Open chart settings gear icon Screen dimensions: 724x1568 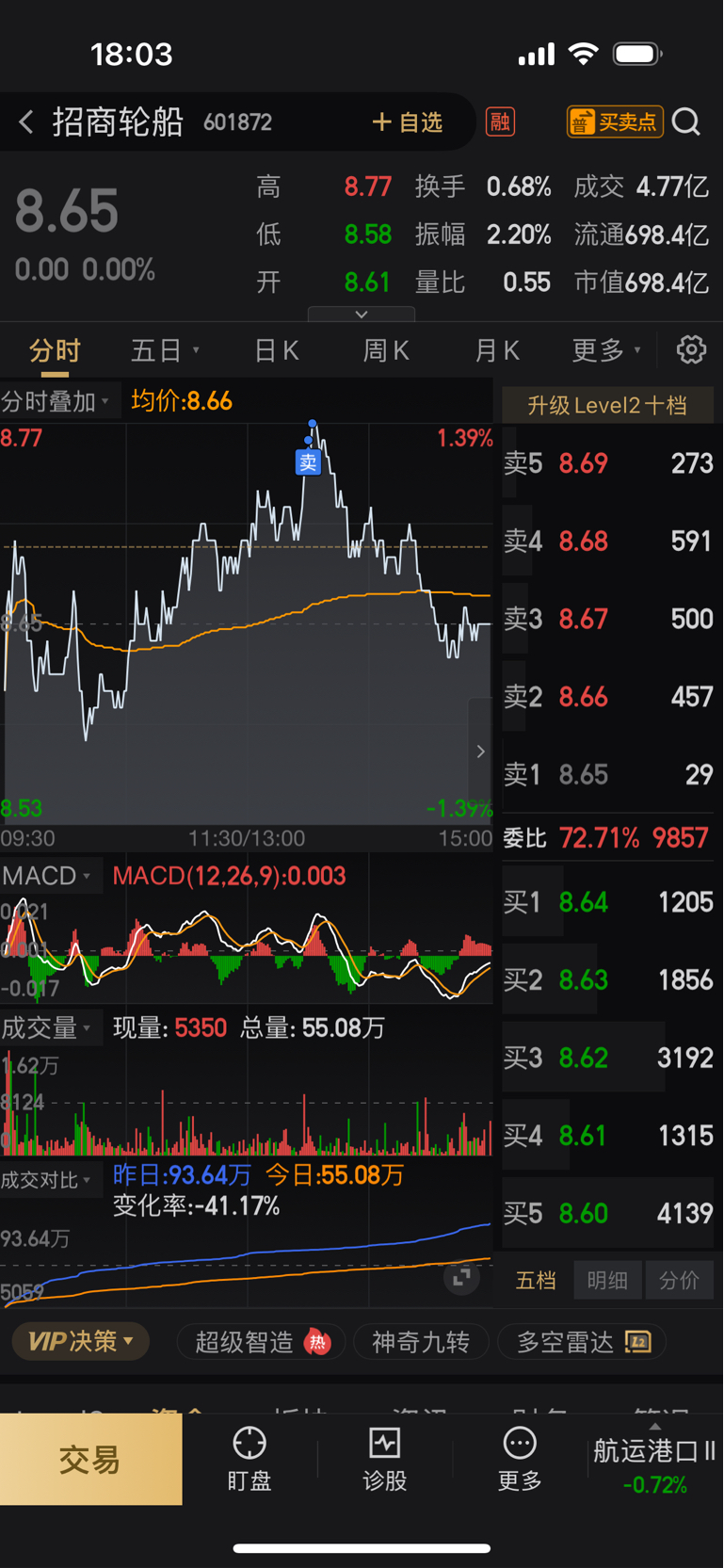691,349
